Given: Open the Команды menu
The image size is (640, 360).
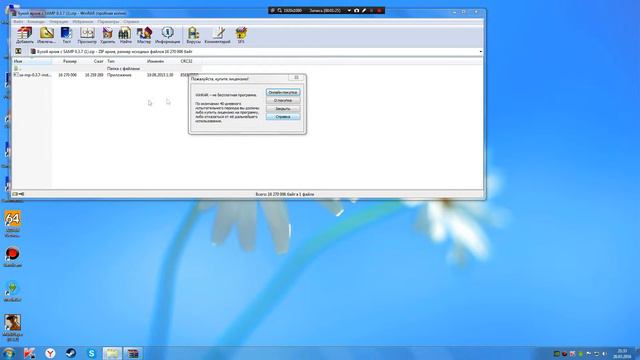Looking at the screenshot, I should point(36,22).
